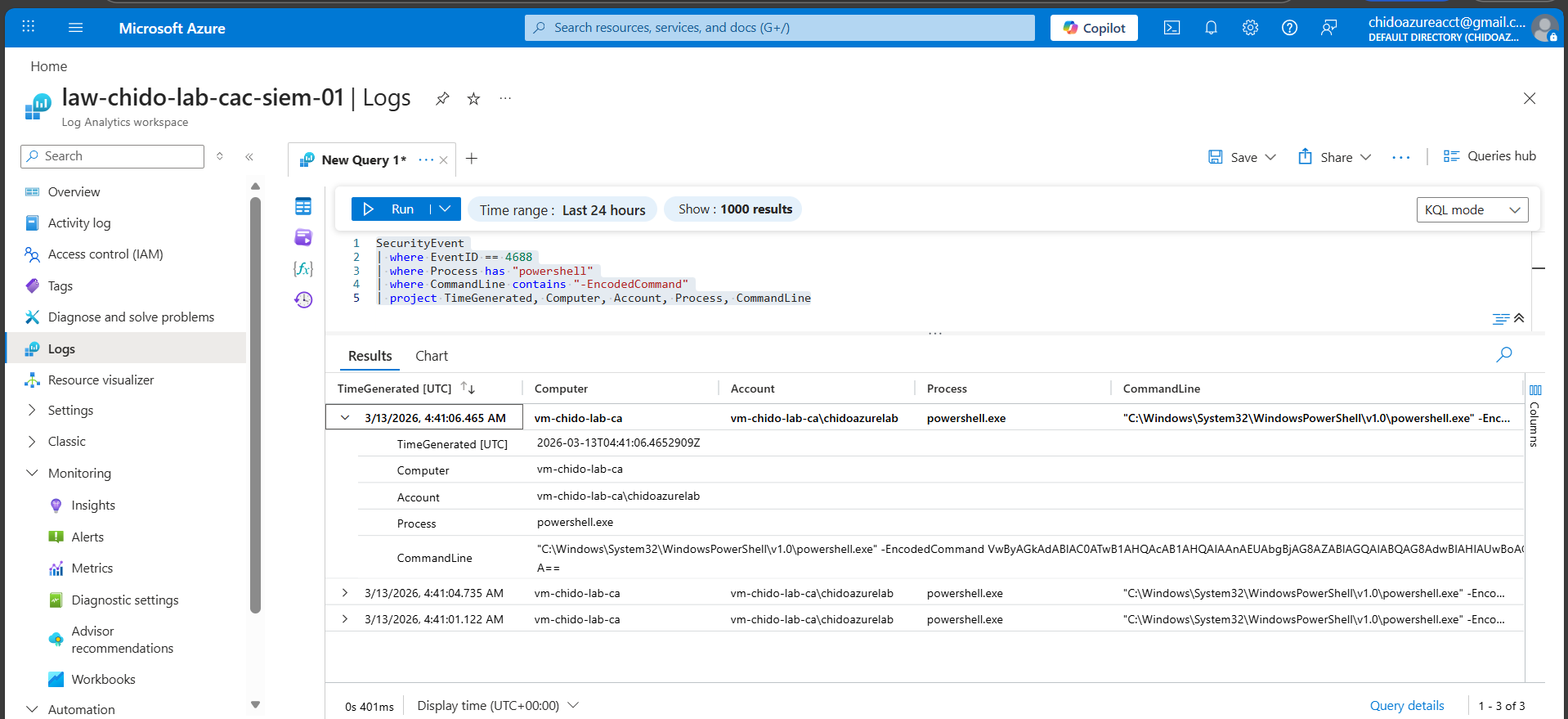This screenshot has width=1568, height=719.
Task: Change Show 1000 results limit
Action: click(734, 209)
